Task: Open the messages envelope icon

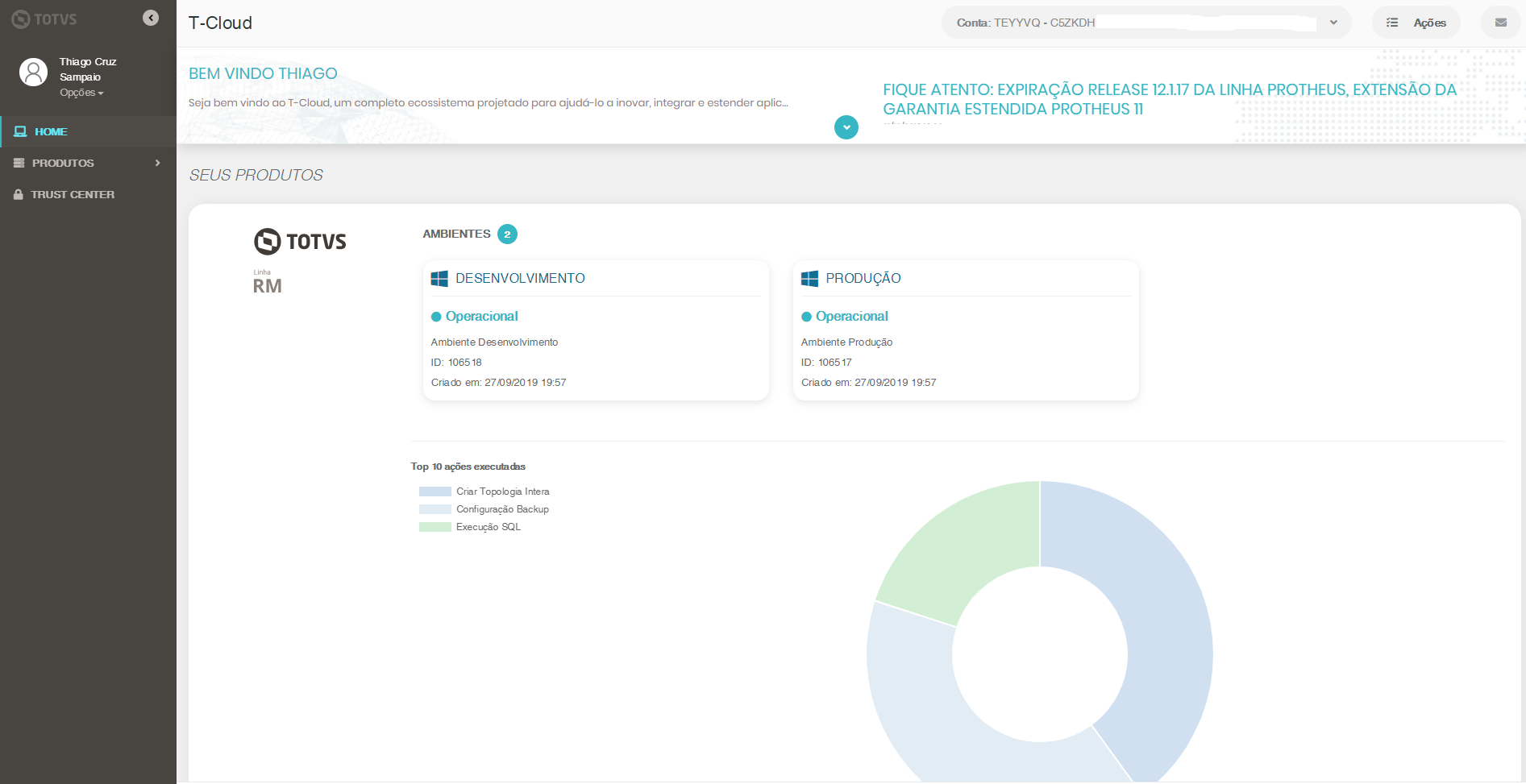Action: [x=1500, y=22]
